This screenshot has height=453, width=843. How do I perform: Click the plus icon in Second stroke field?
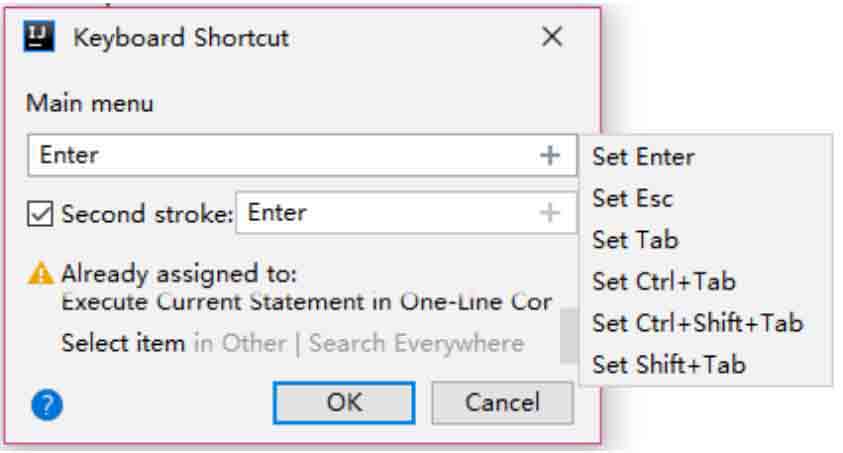pos(550,213)
